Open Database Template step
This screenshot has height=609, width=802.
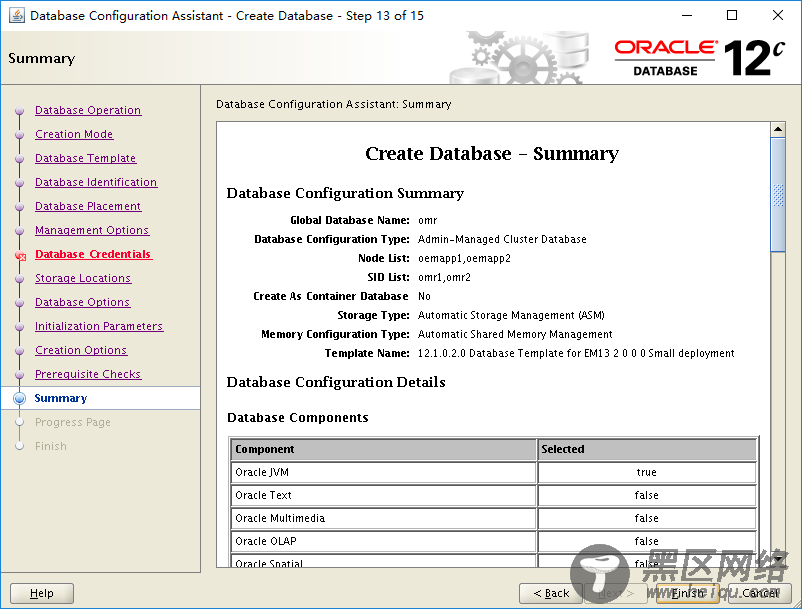click(x=85, y=159)
